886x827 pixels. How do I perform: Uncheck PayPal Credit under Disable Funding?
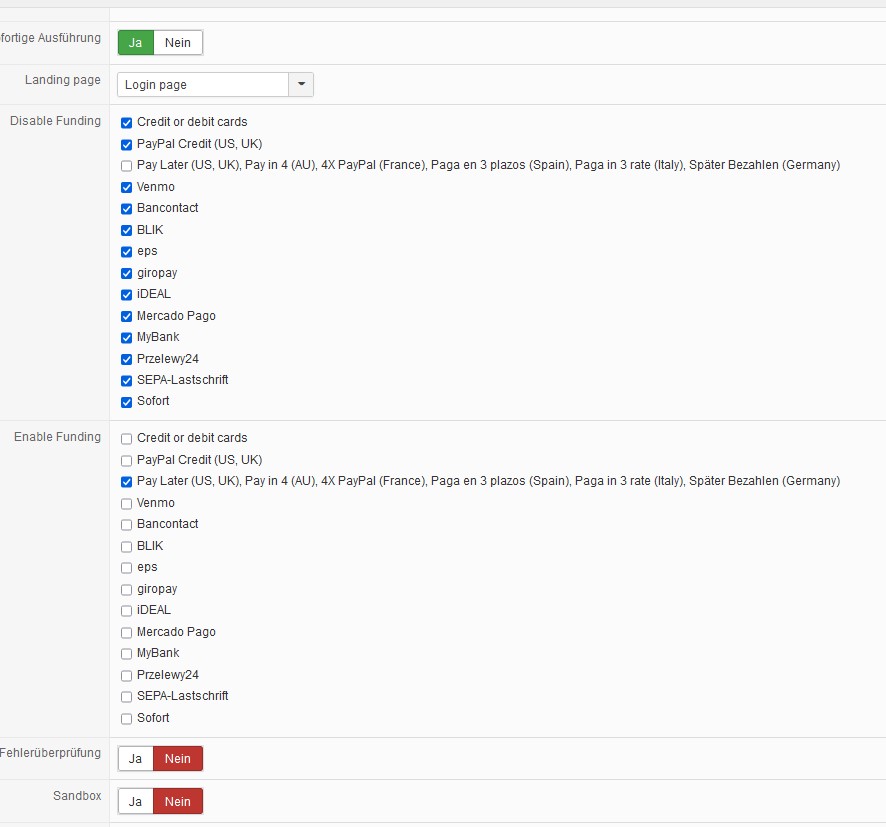[x=127, y=145]
